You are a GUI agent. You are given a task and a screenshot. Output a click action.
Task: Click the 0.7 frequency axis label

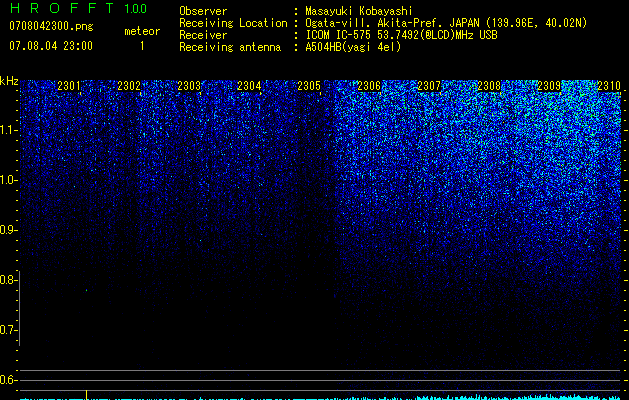(x=8, y=330)
